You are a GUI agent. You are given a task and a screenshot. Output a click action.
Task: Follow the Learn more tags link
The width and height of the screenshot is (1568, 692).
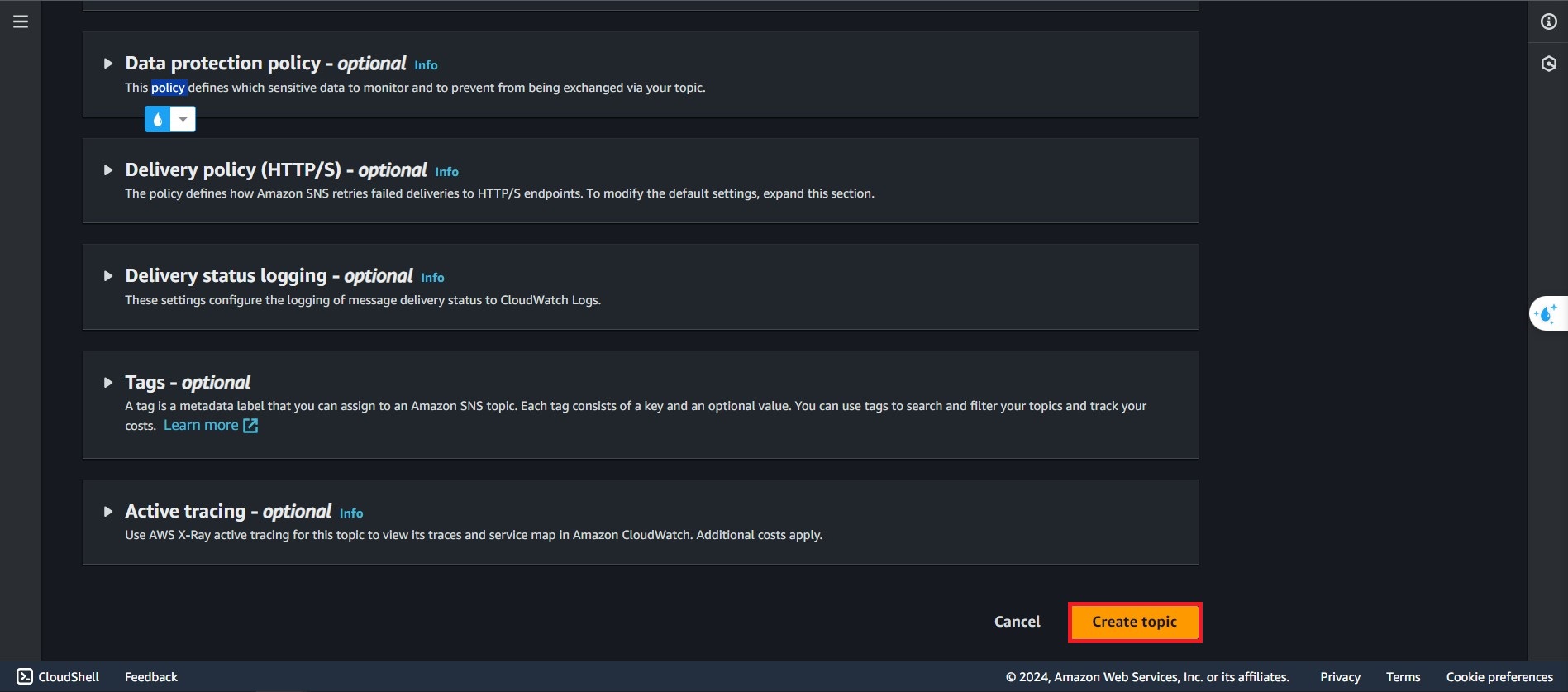pyautogui.click(x=201, y=425)
